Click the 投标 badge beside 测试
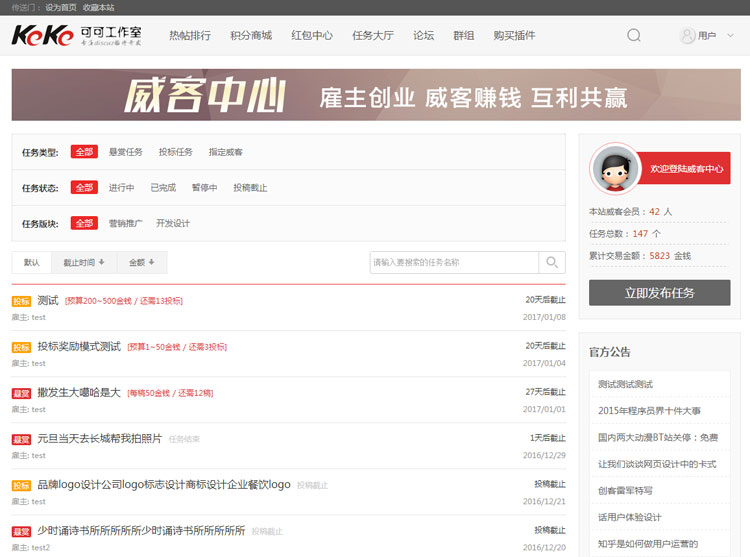Screen dimensions: 750x557 tap(21, 301)
